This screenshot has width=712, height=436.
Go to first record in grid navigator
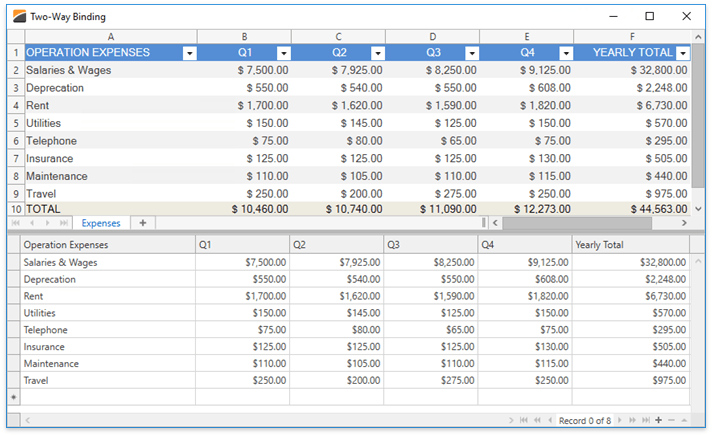(524, 420)
